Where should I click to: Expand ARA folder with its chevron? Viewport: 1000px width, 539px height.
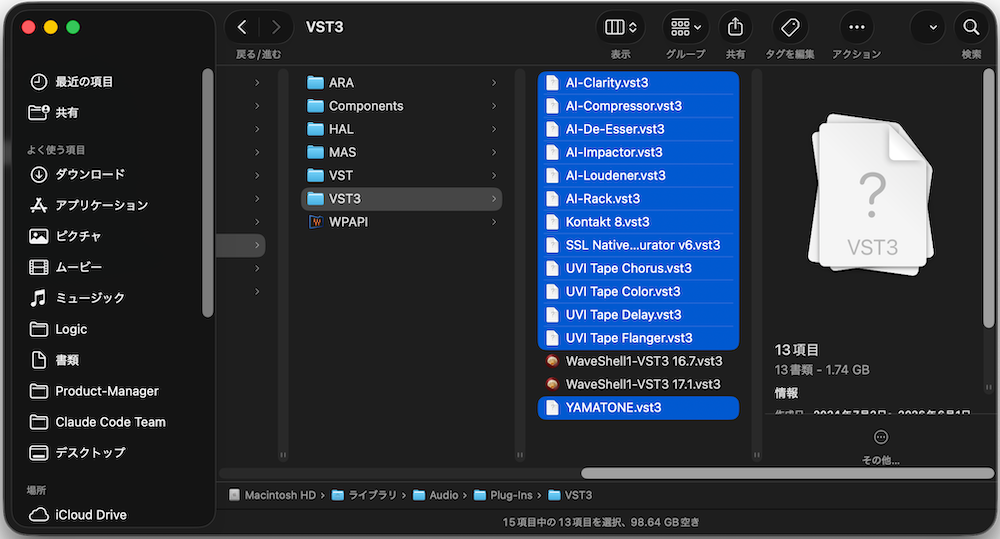pos(494,82)
